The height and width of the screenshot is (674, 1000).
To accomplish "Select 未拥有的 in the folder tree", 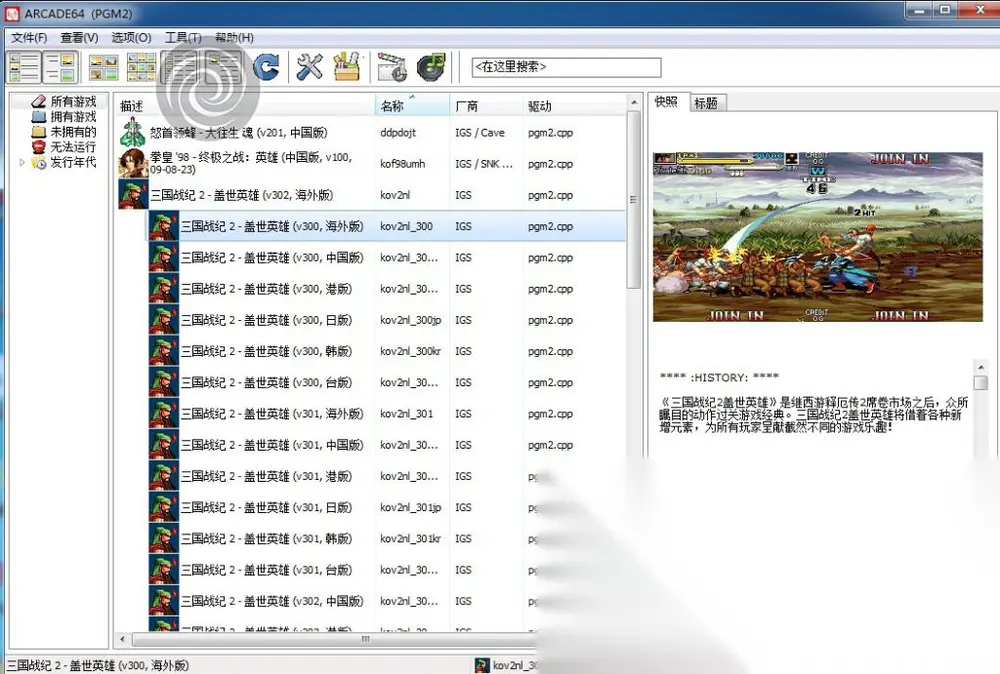I will tap(73, 132).
